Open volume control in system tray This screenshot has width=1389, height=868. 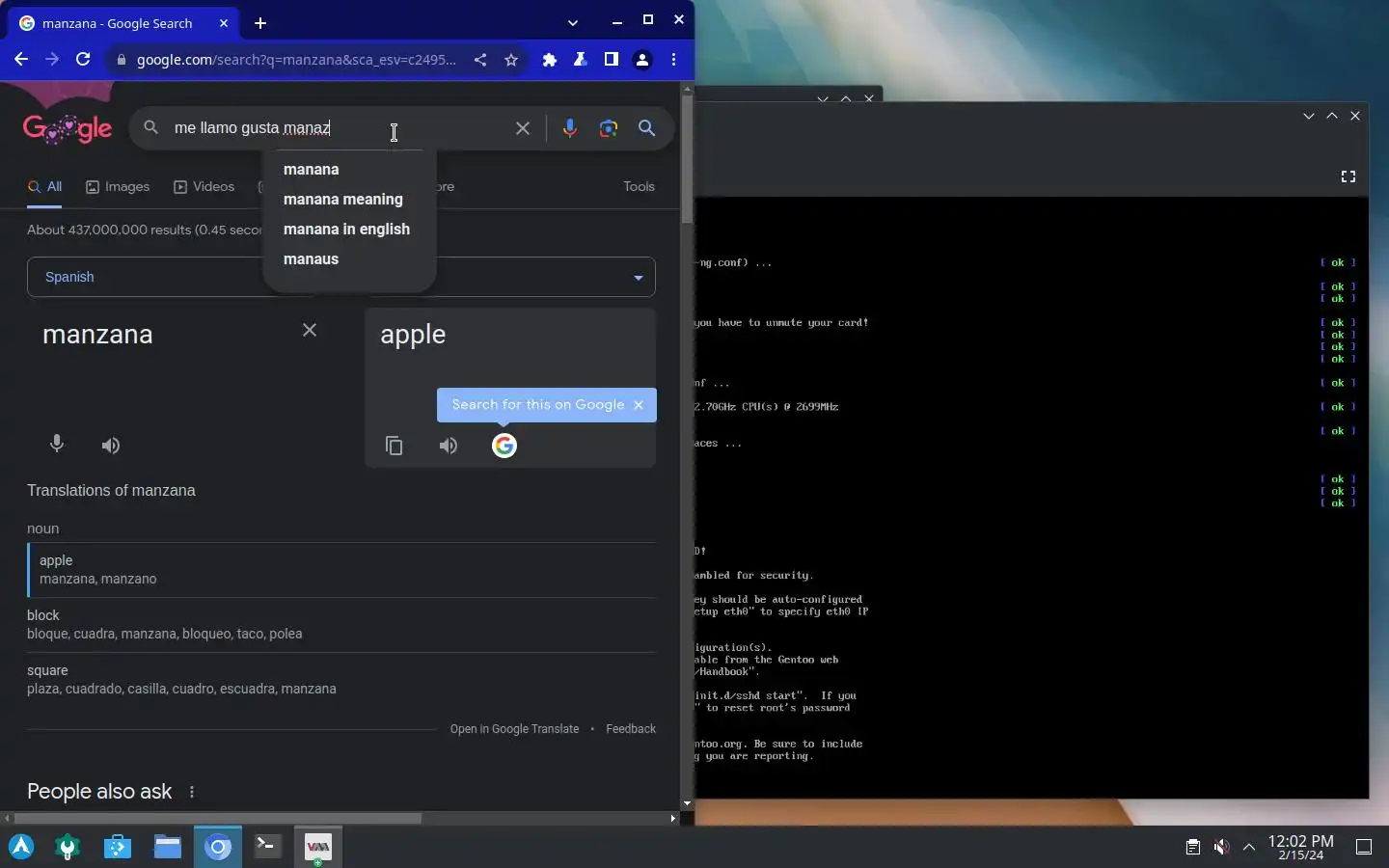(1221, 847)
